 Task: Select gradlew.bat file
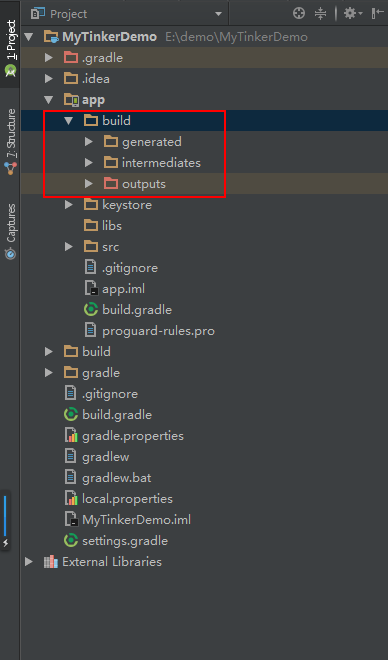[117, 478]
